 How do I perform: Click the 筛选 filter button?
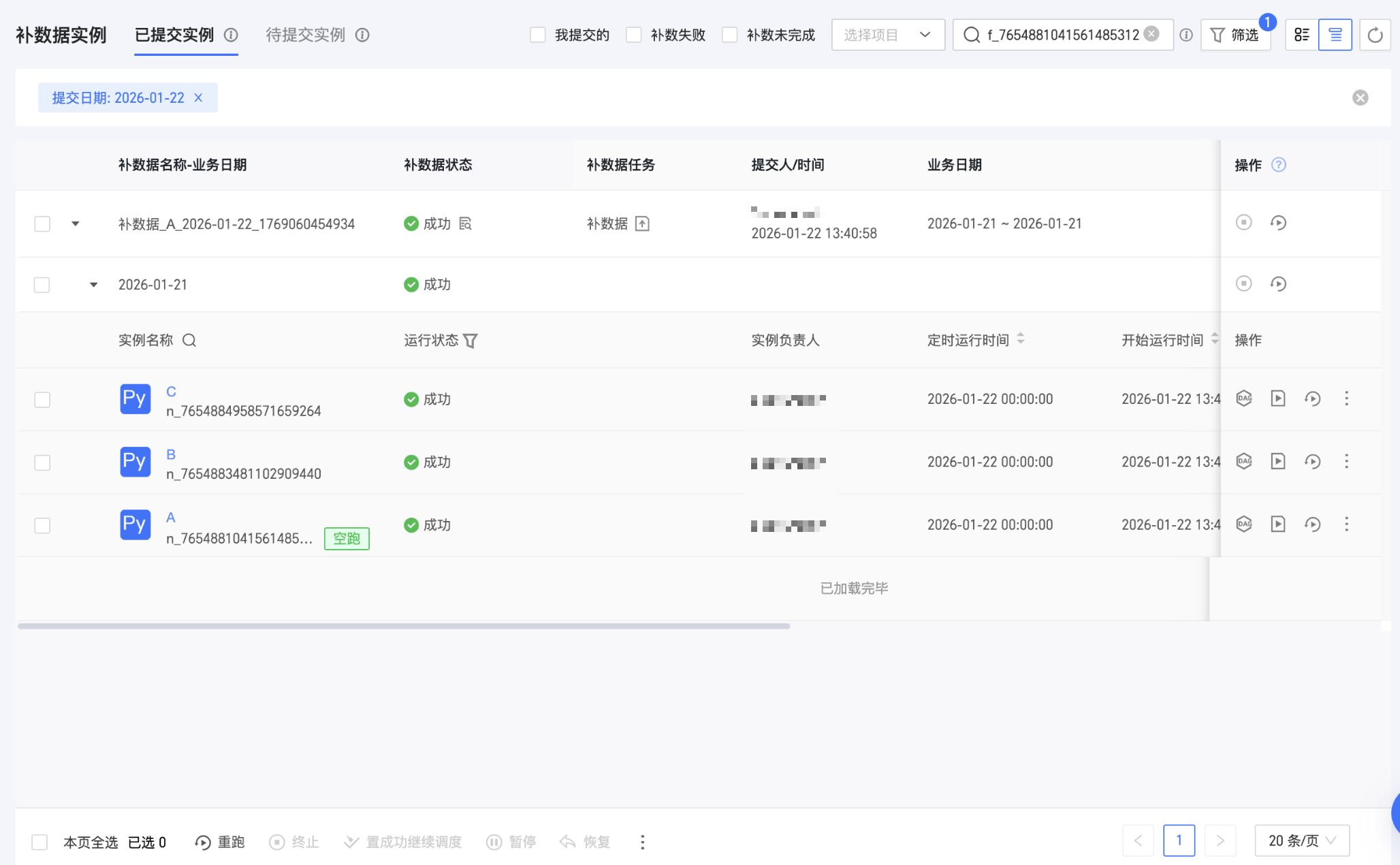(1235, 35)
